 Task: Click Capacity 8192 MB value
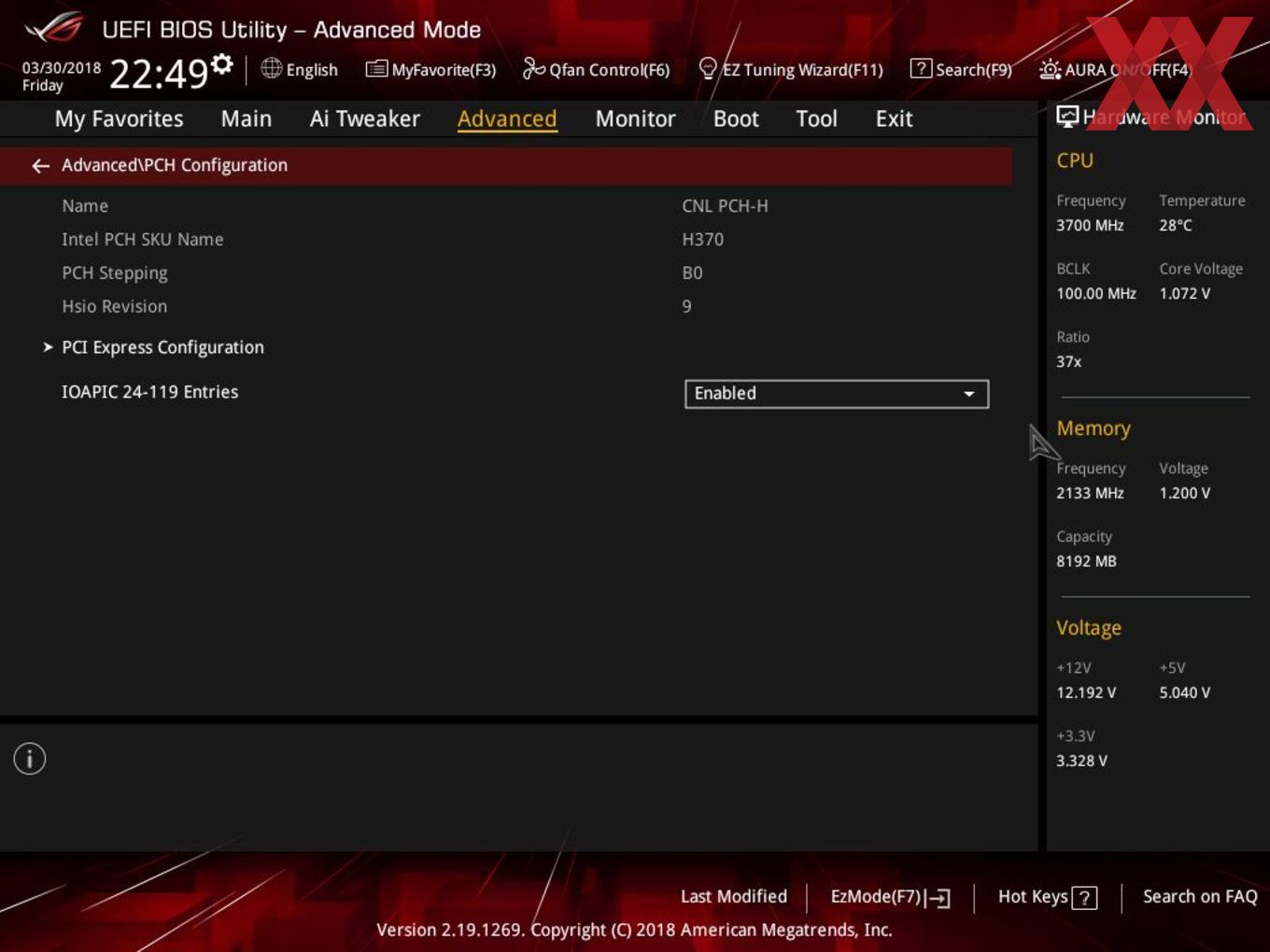[1086, 562]
